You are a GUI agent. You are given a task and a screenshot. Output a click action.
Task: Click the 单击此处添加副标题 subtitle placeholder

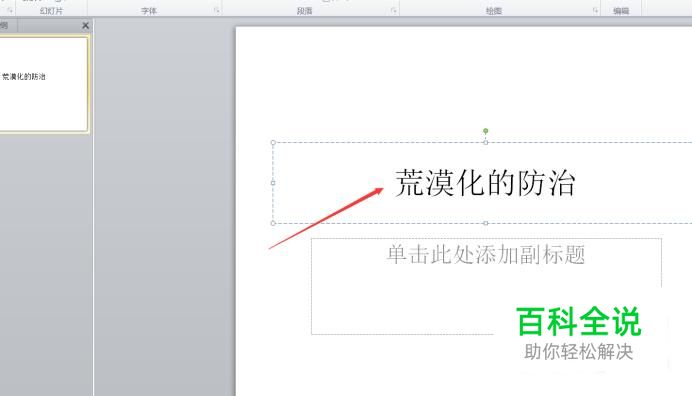pyautogui.click(x=486, y=286)
